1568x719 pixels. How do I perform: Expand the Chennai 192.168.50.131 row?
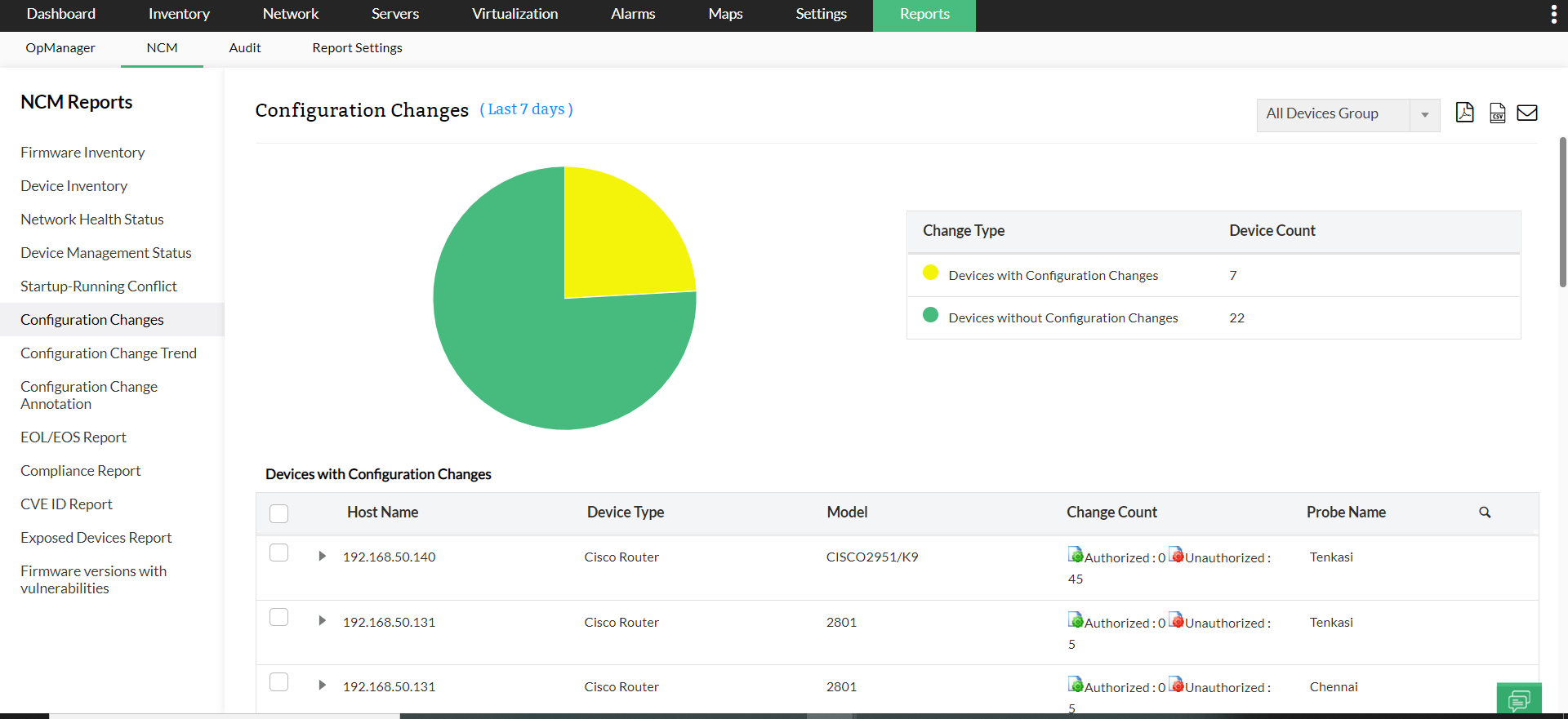coord(322,686)
